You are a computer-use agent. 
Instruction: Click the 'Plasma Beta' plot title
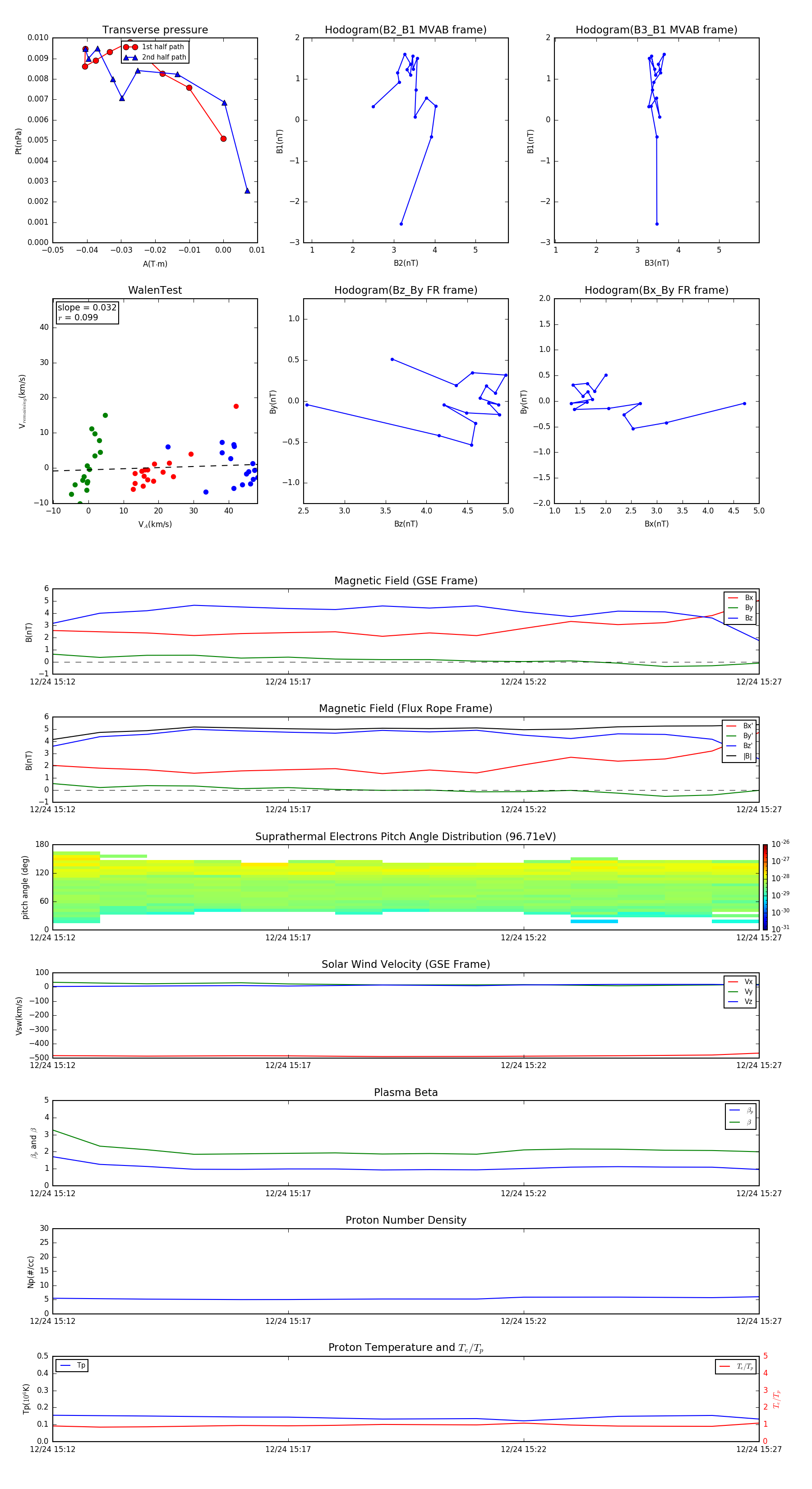tap(406, 1092)
